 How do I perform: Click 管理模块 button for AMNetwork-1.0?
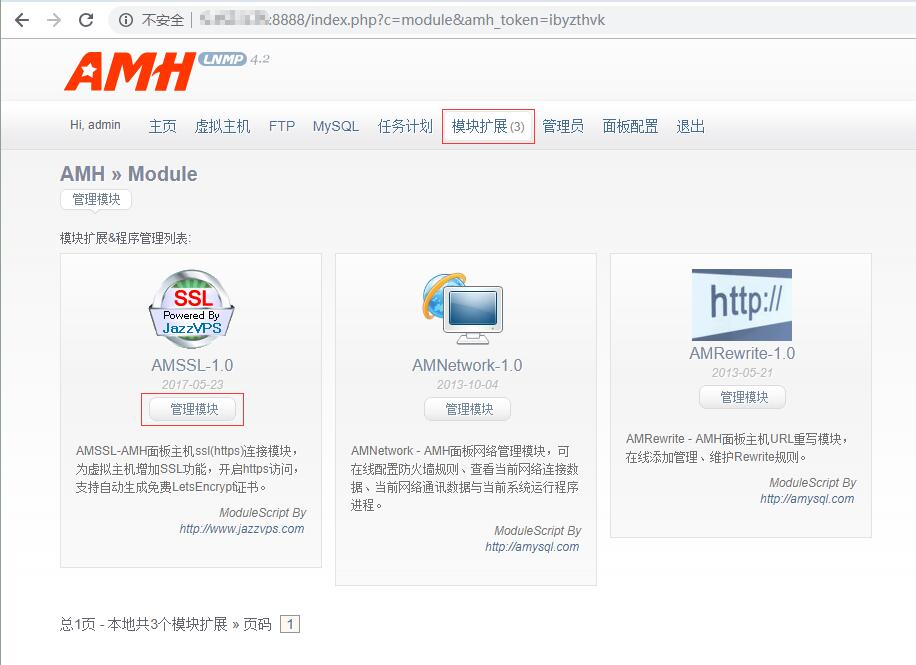pyautogui.click(x=467, y=409)
